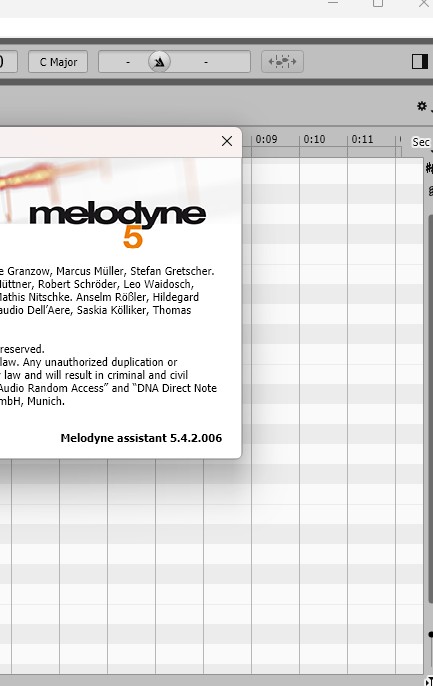Click the 0:11 mark on the time ruler
This screenshot has width=433, height=686.
click(x=362, y=139)
